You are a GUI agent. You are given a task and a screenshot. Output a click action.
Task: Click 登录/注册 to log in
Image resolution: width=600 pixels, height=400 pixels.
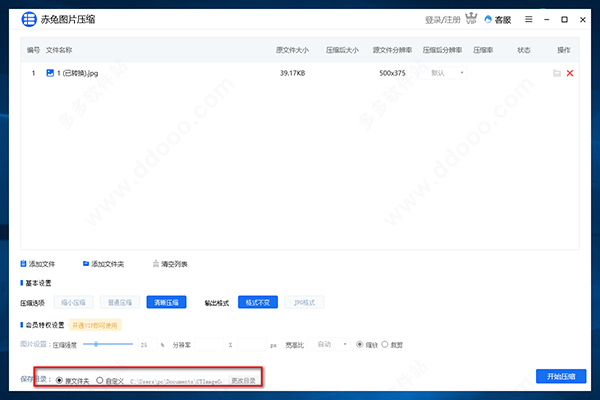443,20
